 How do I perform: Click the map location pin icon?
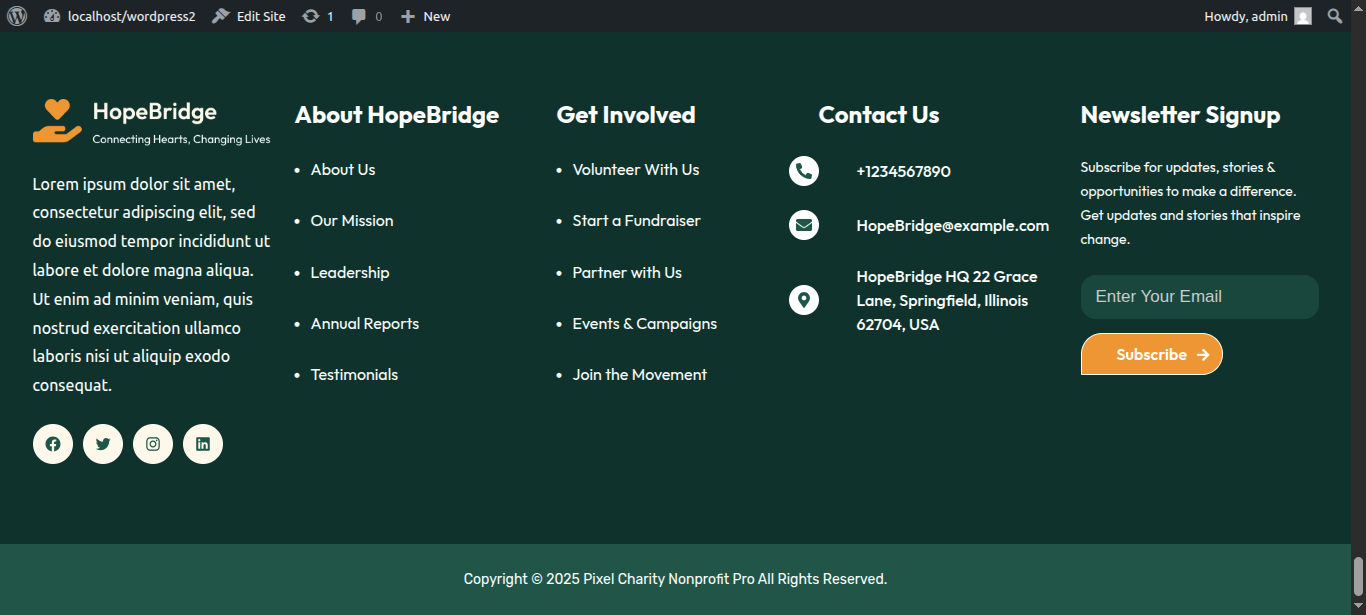pos(804,300)
